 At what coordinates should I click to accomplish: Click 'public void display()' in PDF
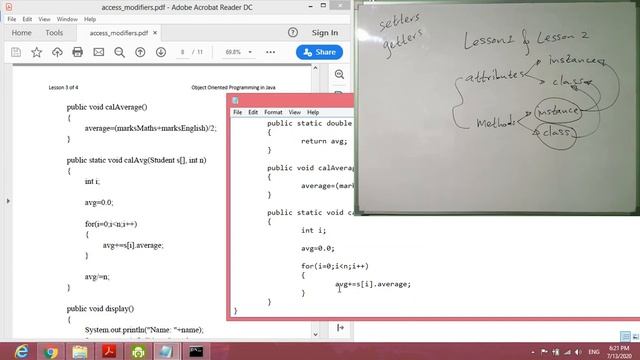[x=100, y=309]
